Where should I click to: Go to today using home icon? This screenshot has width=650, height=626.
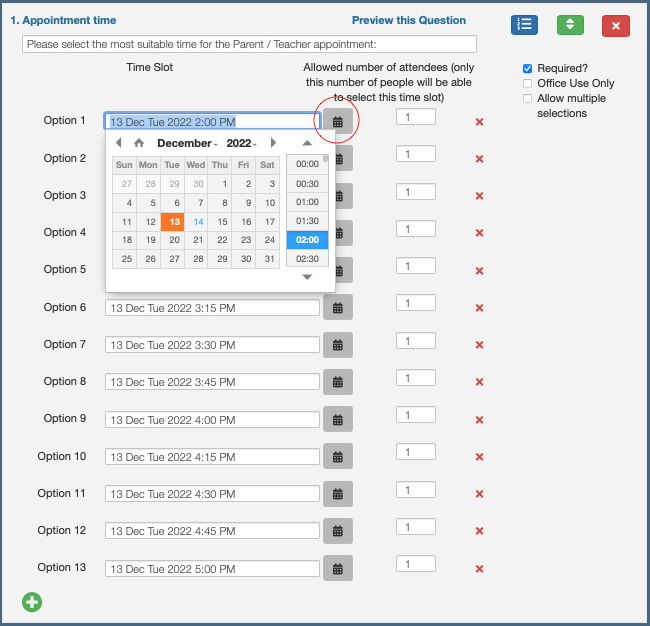(139, 143)
